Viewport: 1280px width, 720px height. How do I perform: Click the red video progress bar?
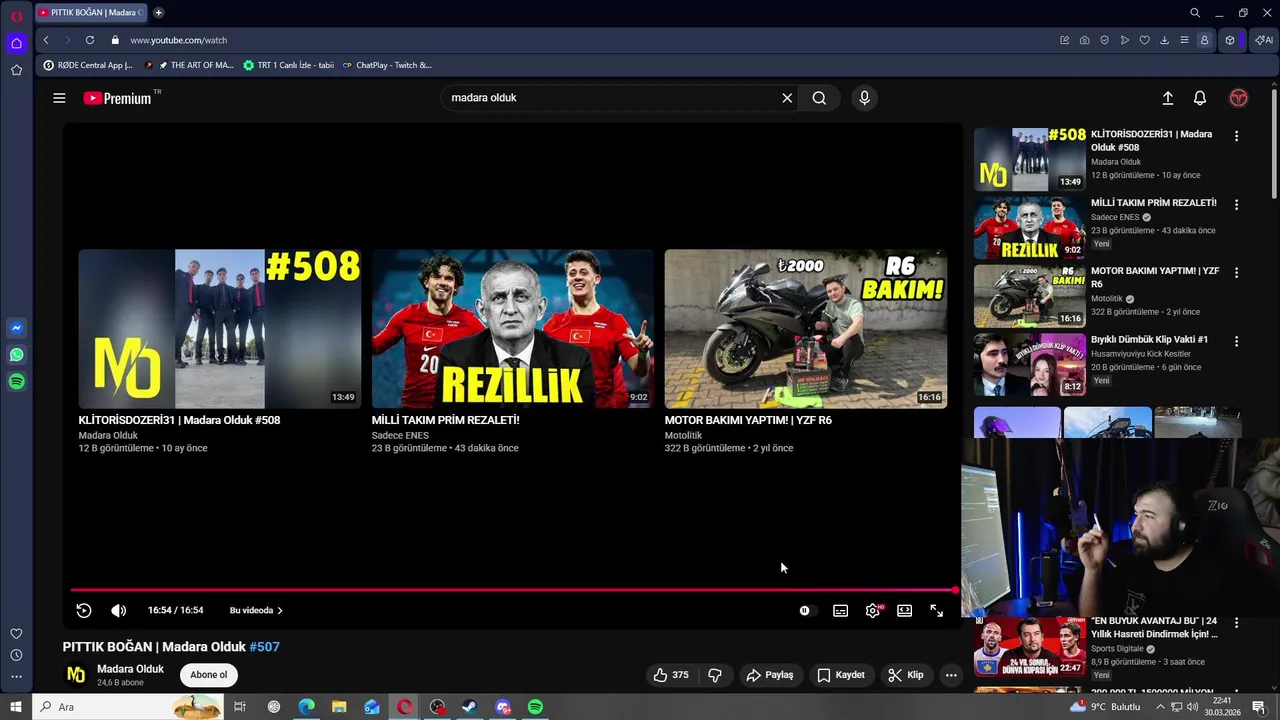(513, 590)
